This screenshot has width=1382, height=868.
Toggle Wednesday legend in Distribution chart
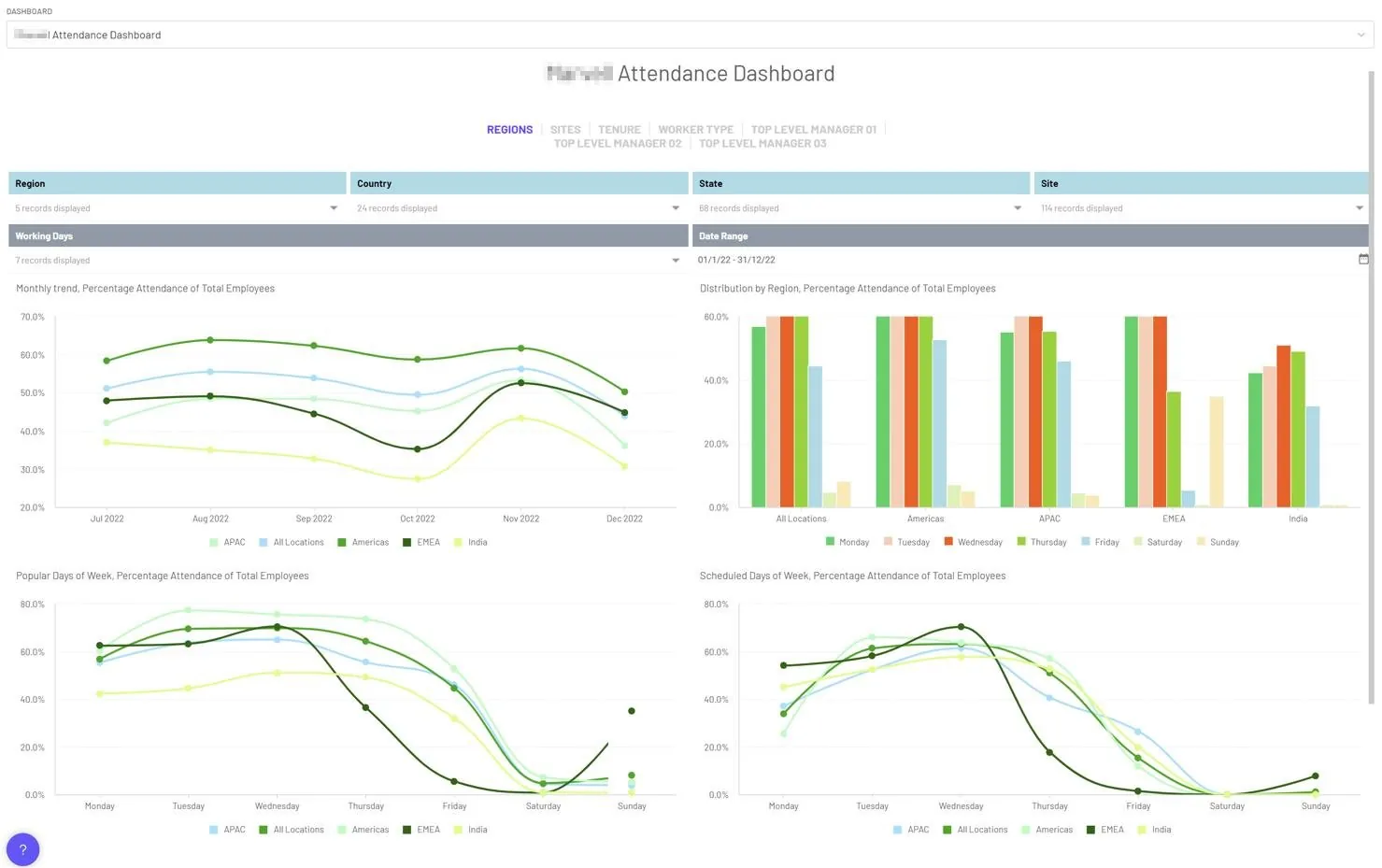click(973, 543)
